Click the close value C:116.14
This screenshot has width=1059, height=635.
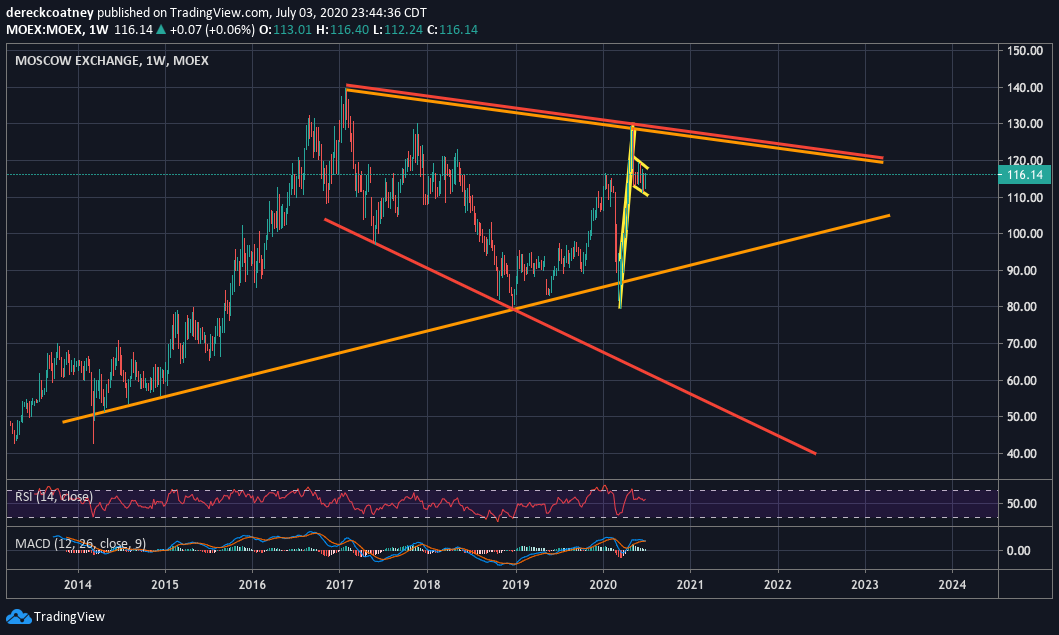tap(453, 30)
